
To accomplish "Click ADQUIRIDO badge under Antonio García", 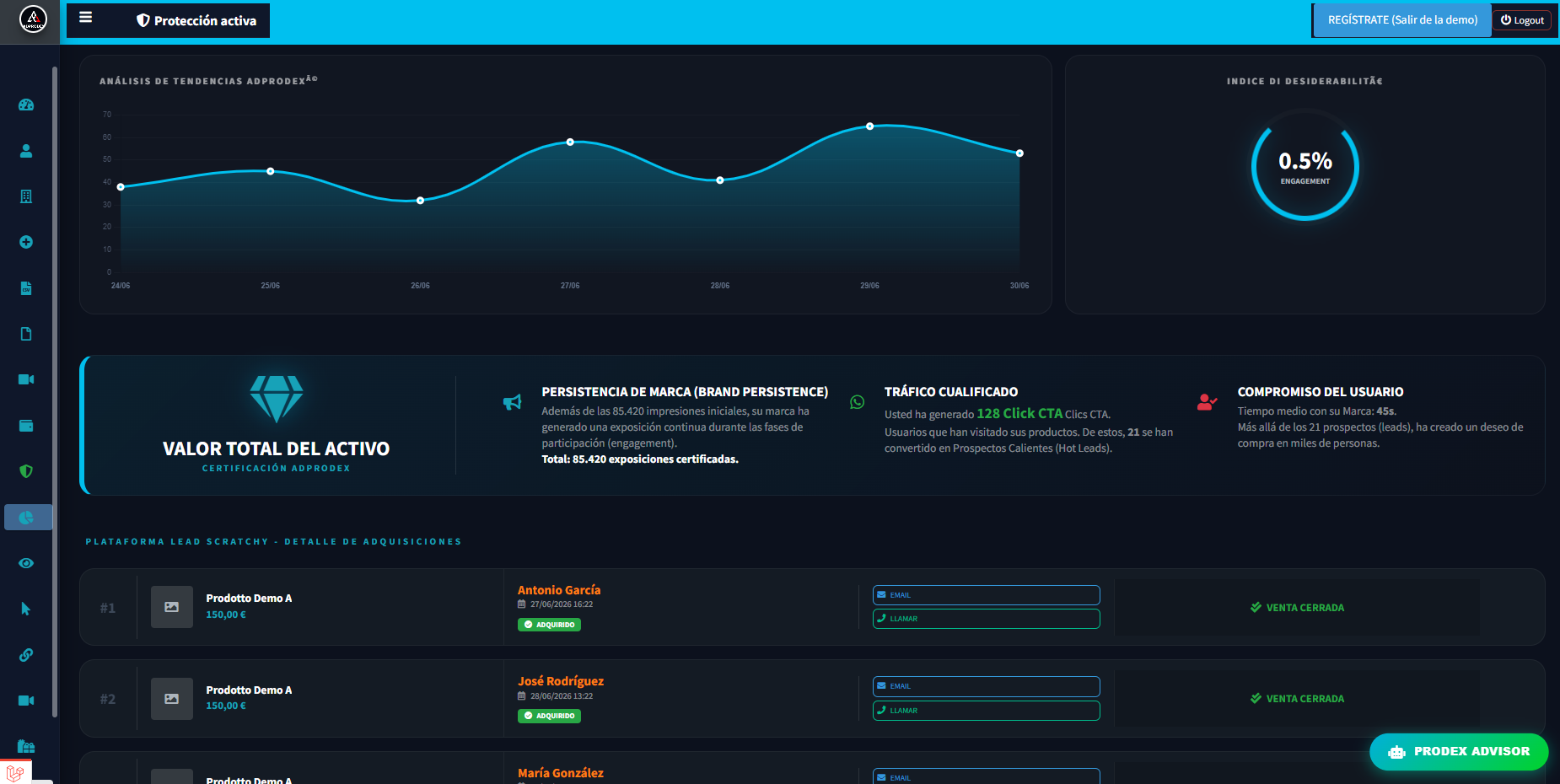I will pos(549,625).
